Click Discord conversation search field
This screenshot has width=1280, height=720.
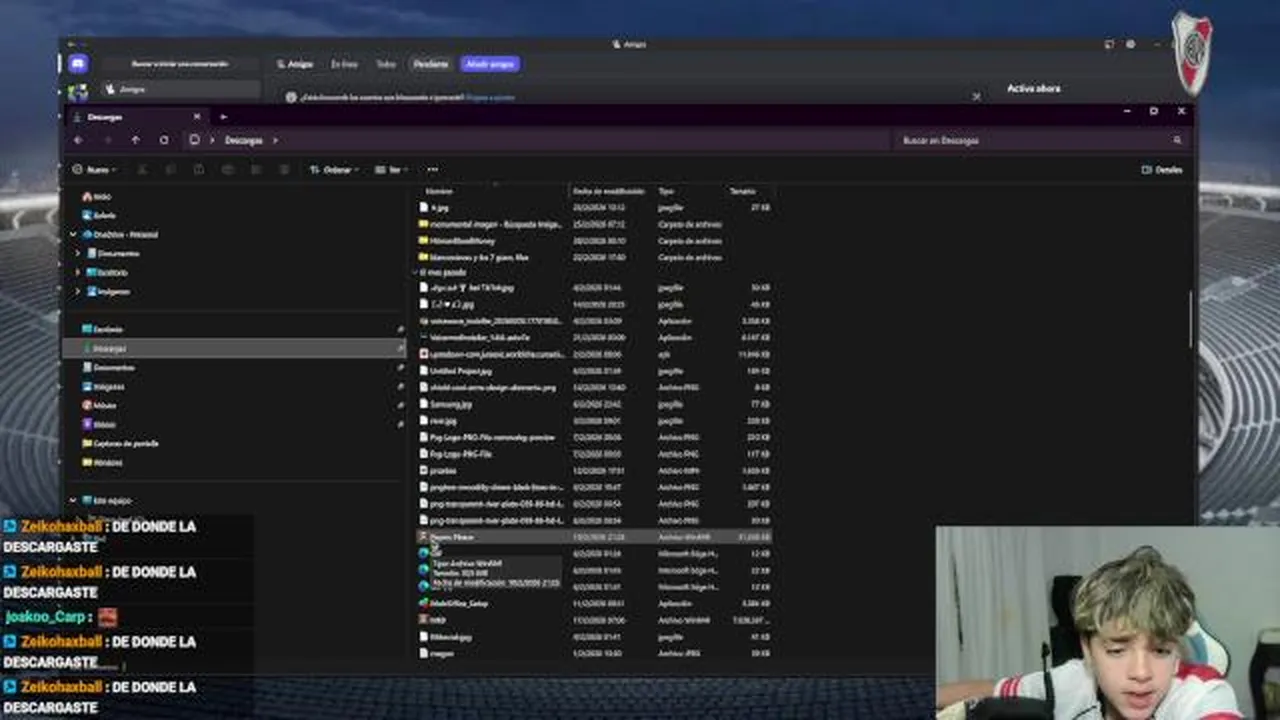point(180,64)
